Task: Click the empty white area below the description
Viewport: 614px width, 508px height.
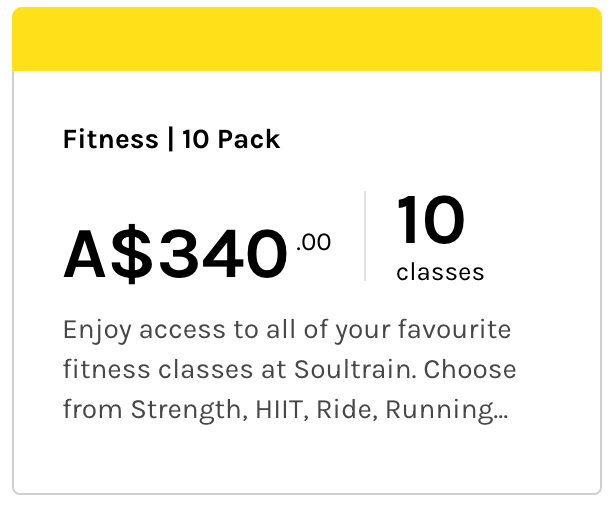Action: [307, 460]
